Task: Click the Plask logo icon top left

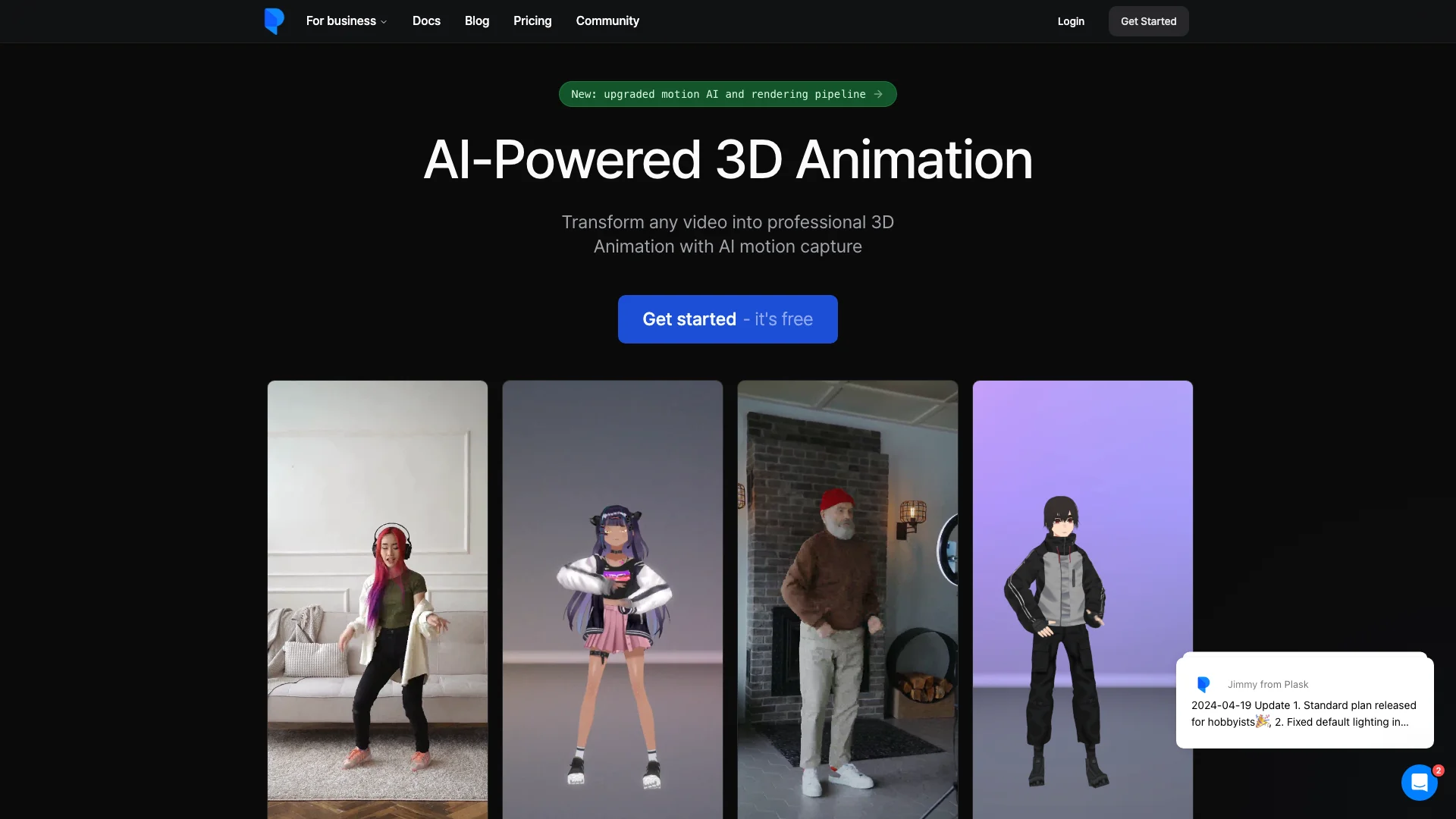Action: pos(274,21)
